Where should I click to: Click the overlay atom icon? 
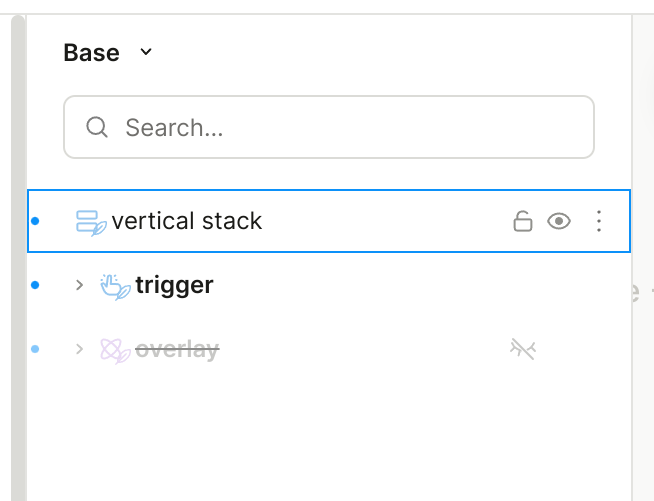(115, 350)
